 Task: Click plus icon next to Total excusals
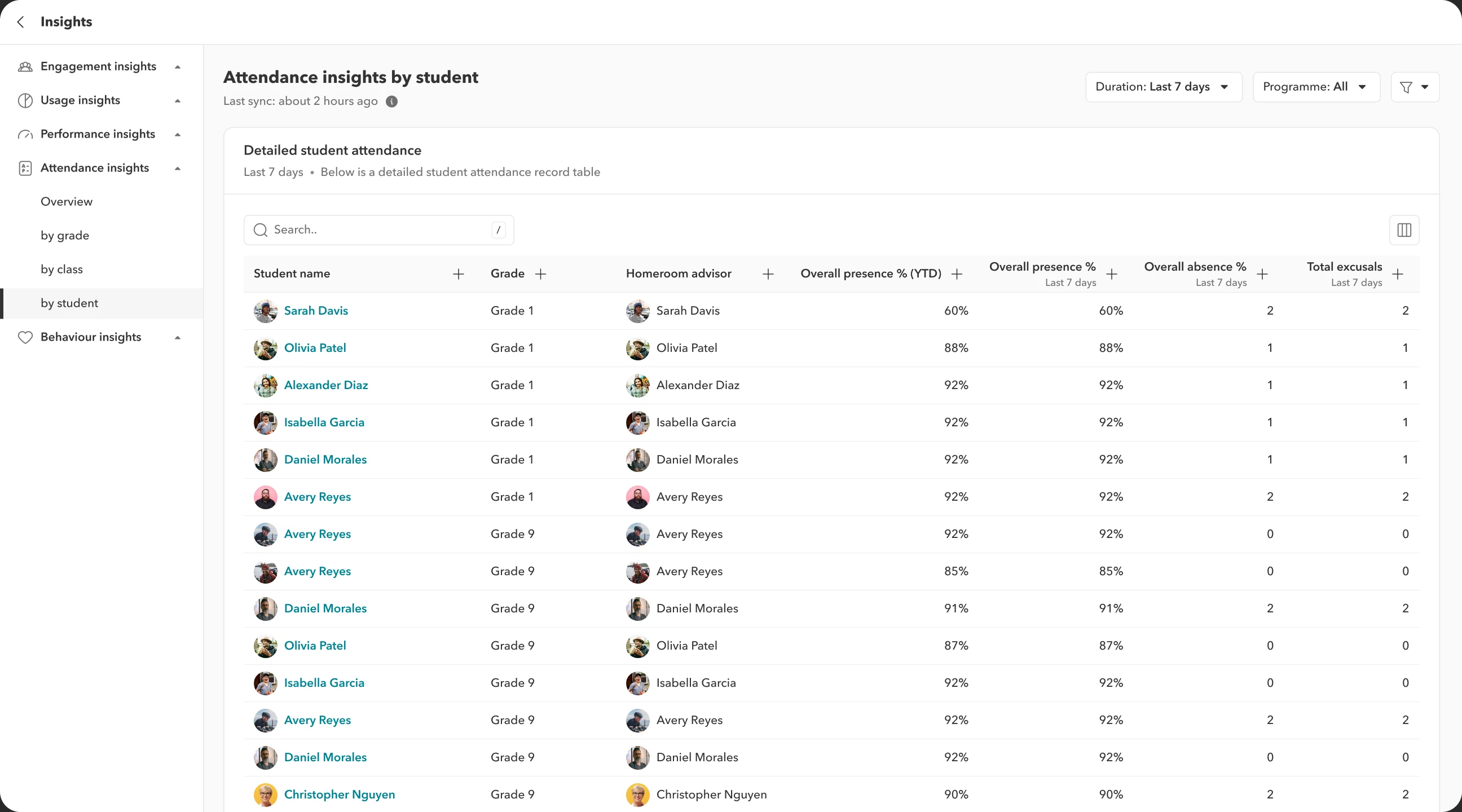coord(1398,274)
